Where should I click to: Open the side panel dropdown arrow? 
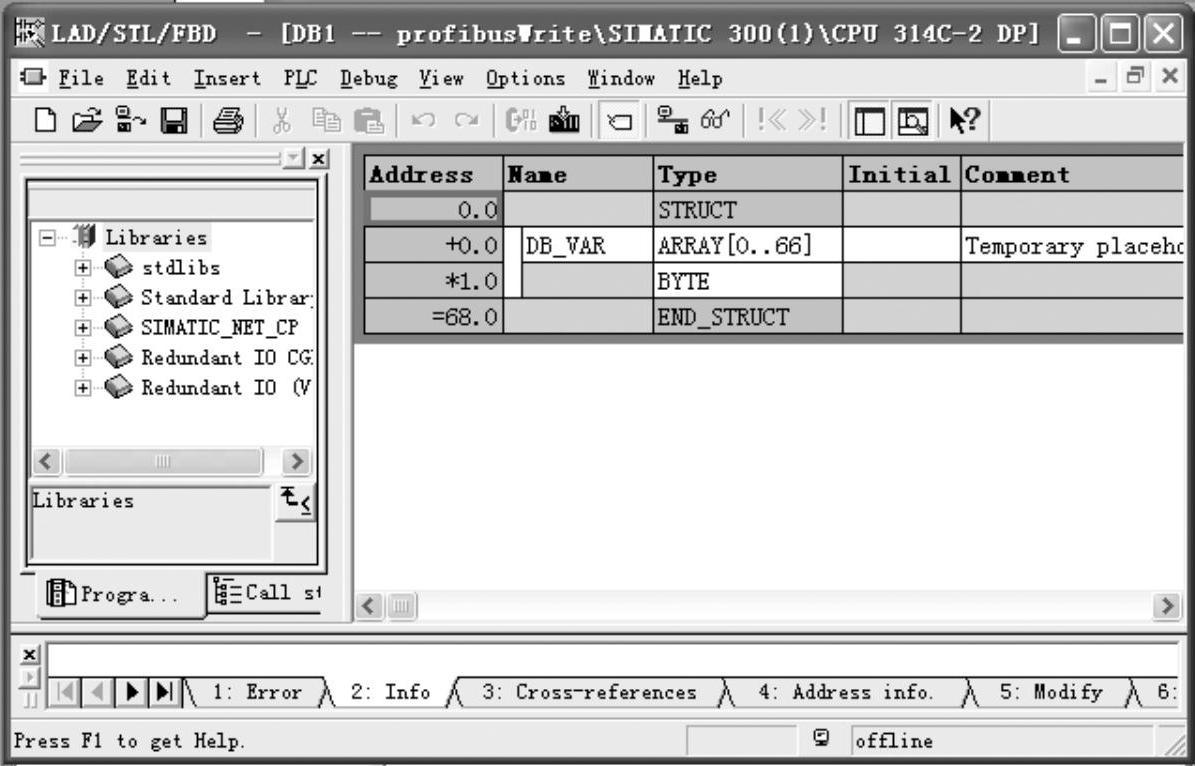click(x=293, y=159)
